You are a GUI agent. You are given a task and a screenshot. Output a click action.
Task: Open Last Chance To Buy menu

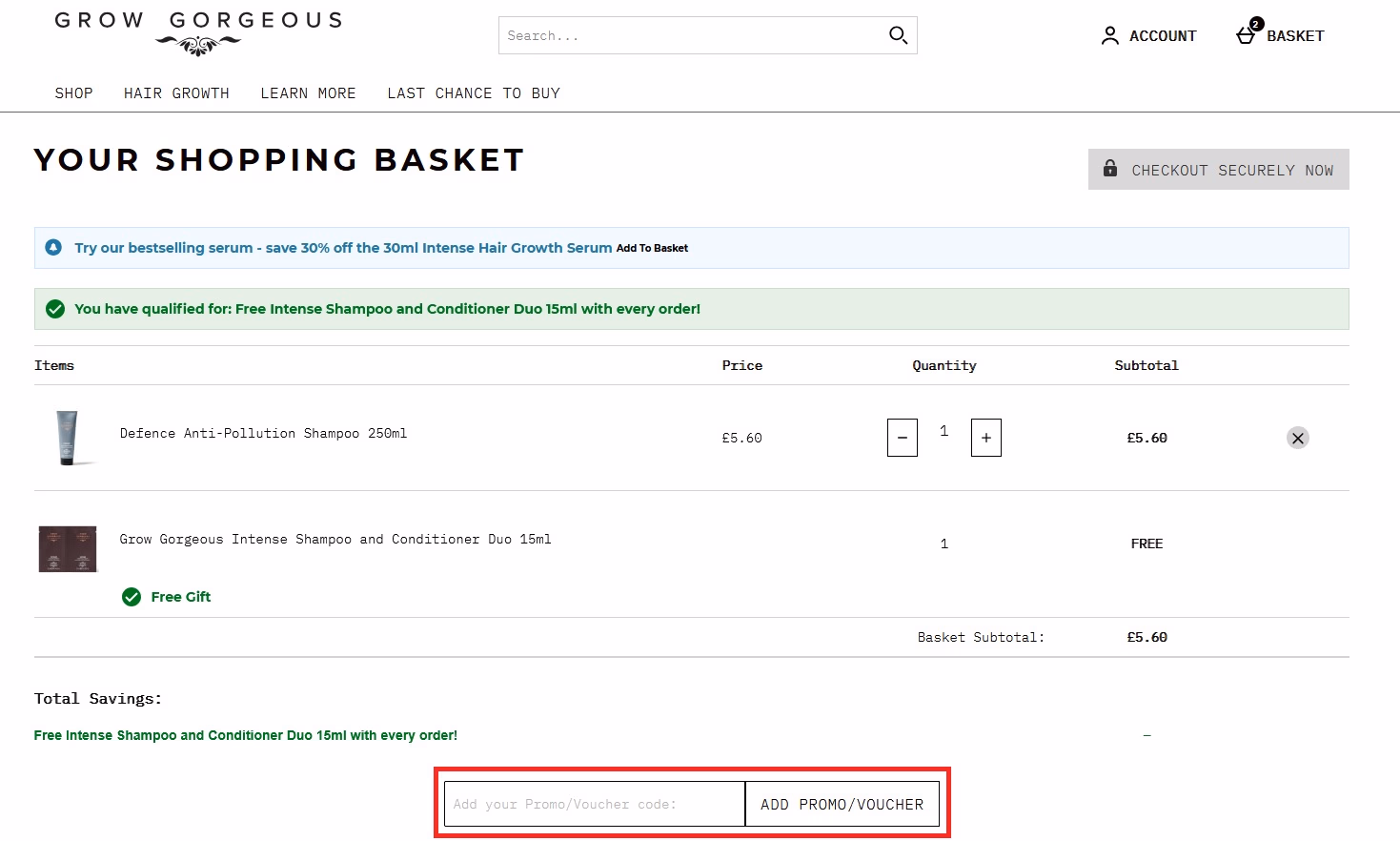[x=474, y=93]
